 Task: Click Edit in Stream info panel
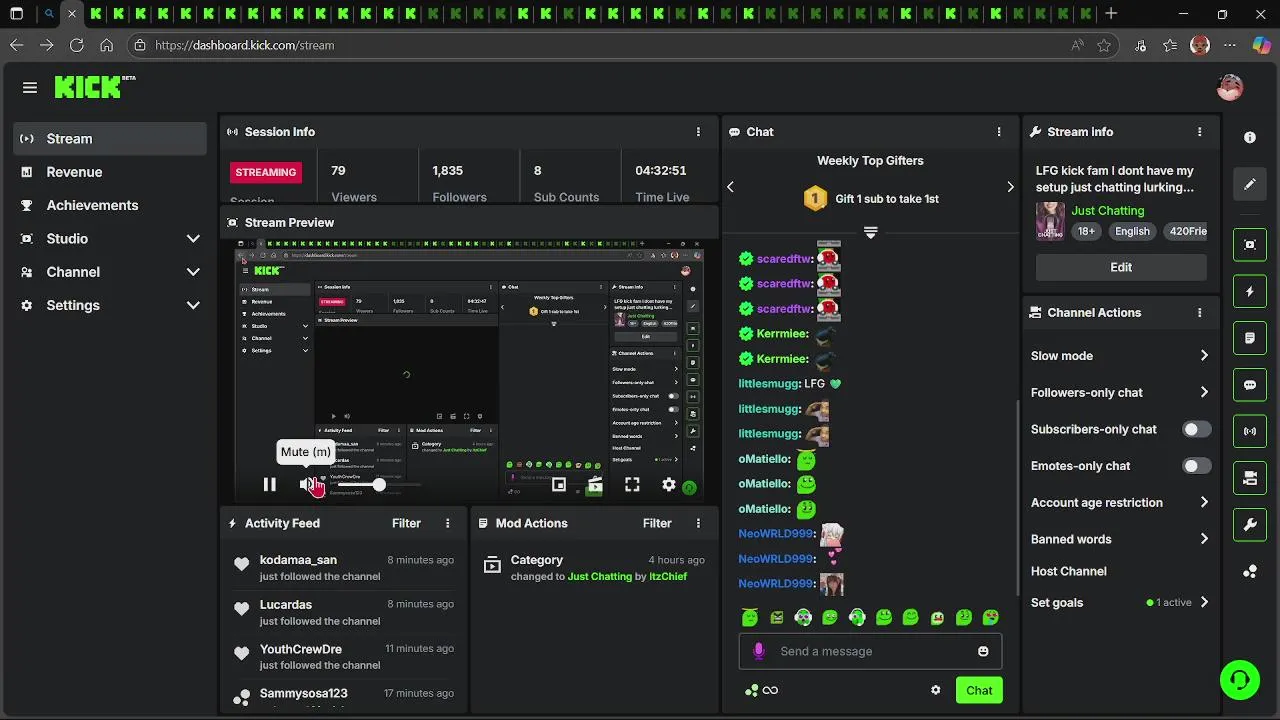(x=1121, y=267)
